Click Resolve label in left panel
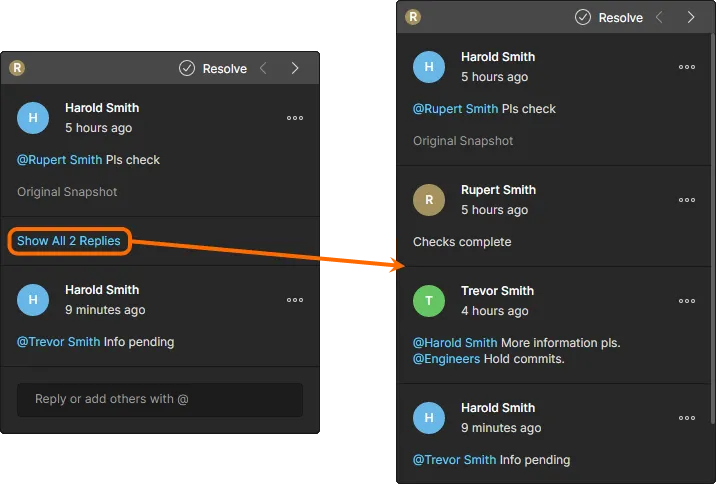 (225, 69)
